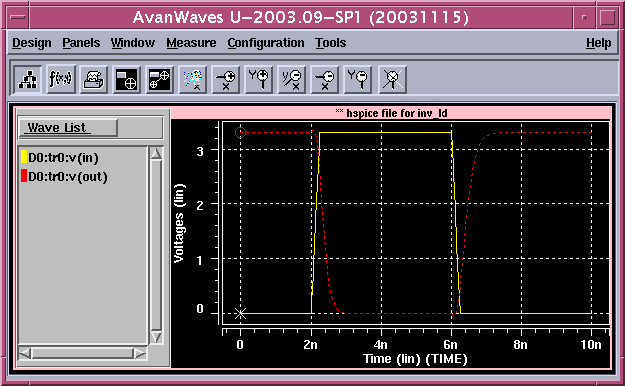Click the print waveform icon

click(94, 79)
